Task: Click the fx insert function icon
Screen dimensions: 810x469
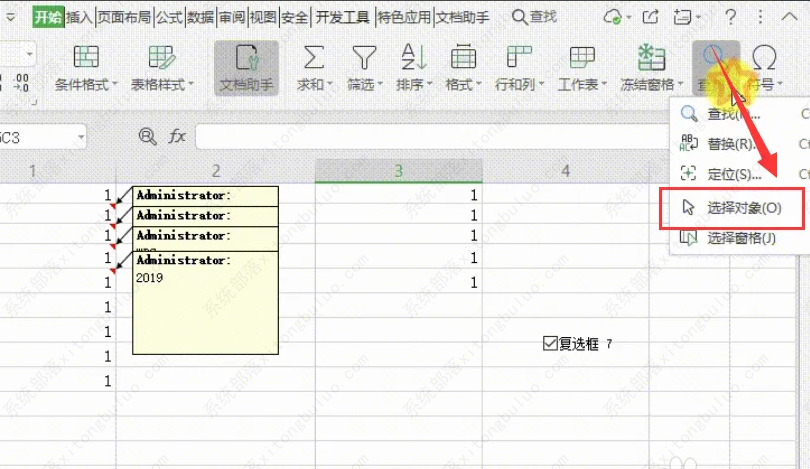Action: (177, 136)
